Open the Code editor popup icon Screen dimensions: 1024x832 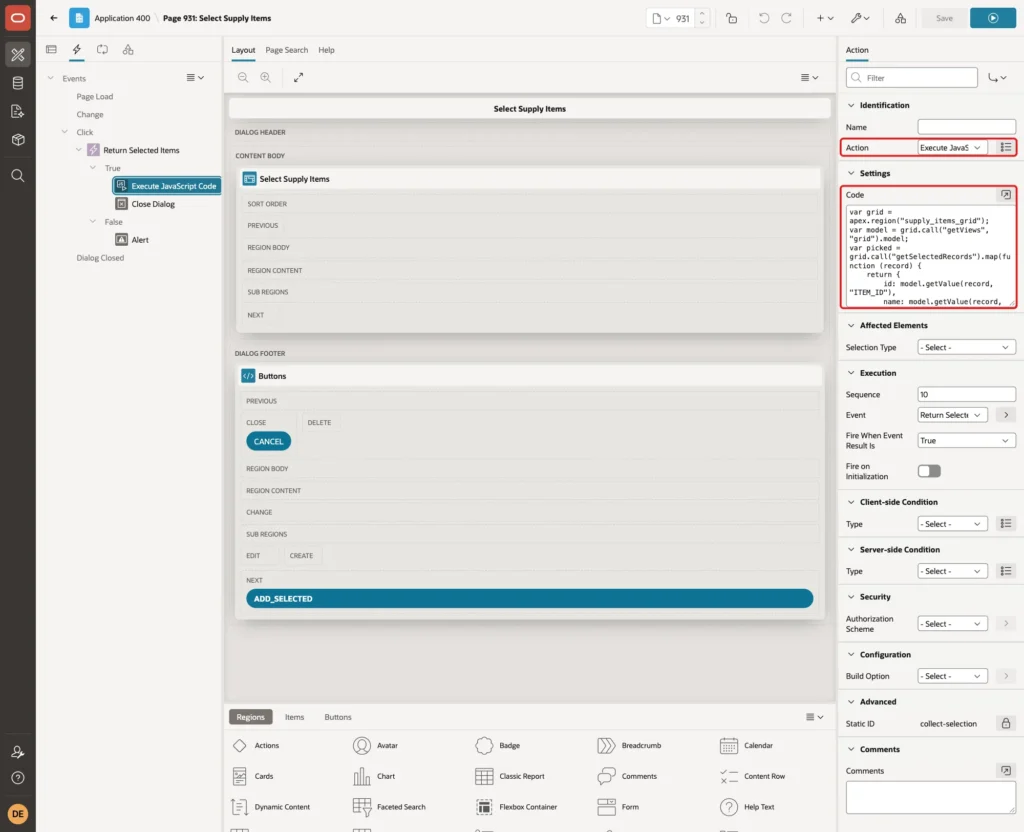click(1006, 195)
